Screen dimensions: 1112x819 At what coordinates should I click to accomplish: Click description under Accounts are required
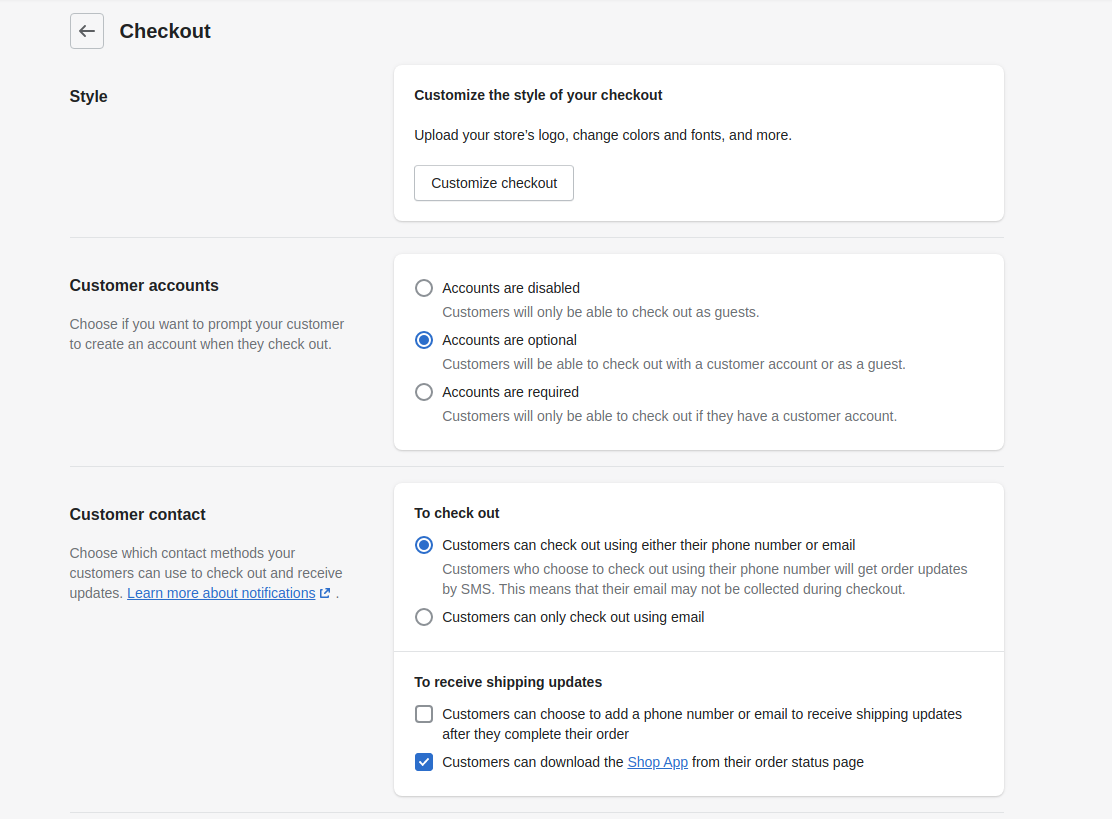coord(669,416)
